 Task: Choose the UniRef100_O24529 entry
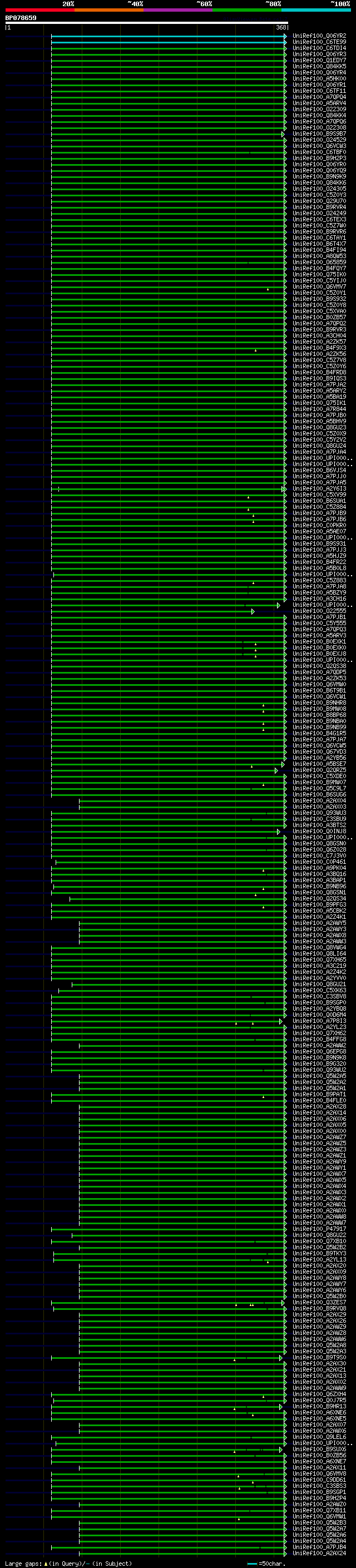tap(319, 140)
